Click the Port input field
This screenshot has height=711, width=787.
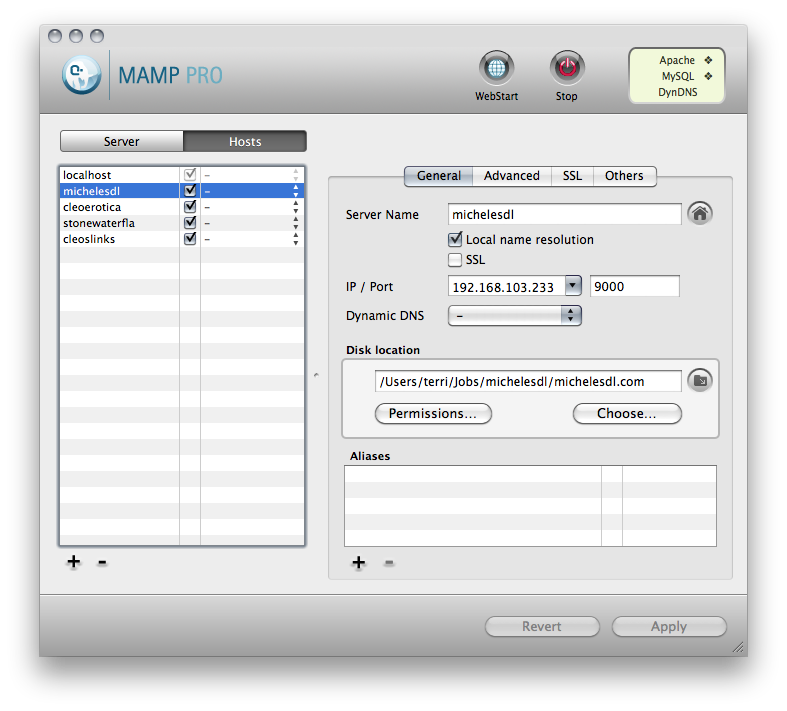(x=634, y=287)
